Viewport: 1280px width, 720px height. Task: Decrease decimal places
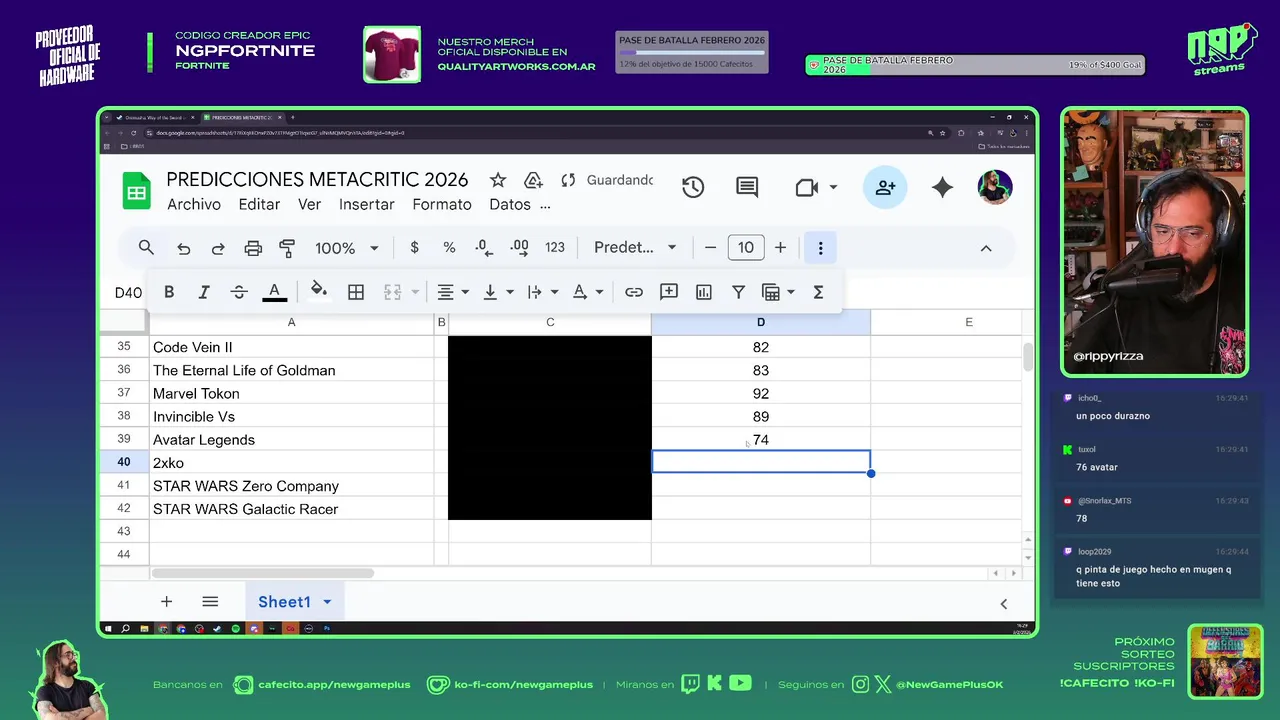tap(484, 248)
